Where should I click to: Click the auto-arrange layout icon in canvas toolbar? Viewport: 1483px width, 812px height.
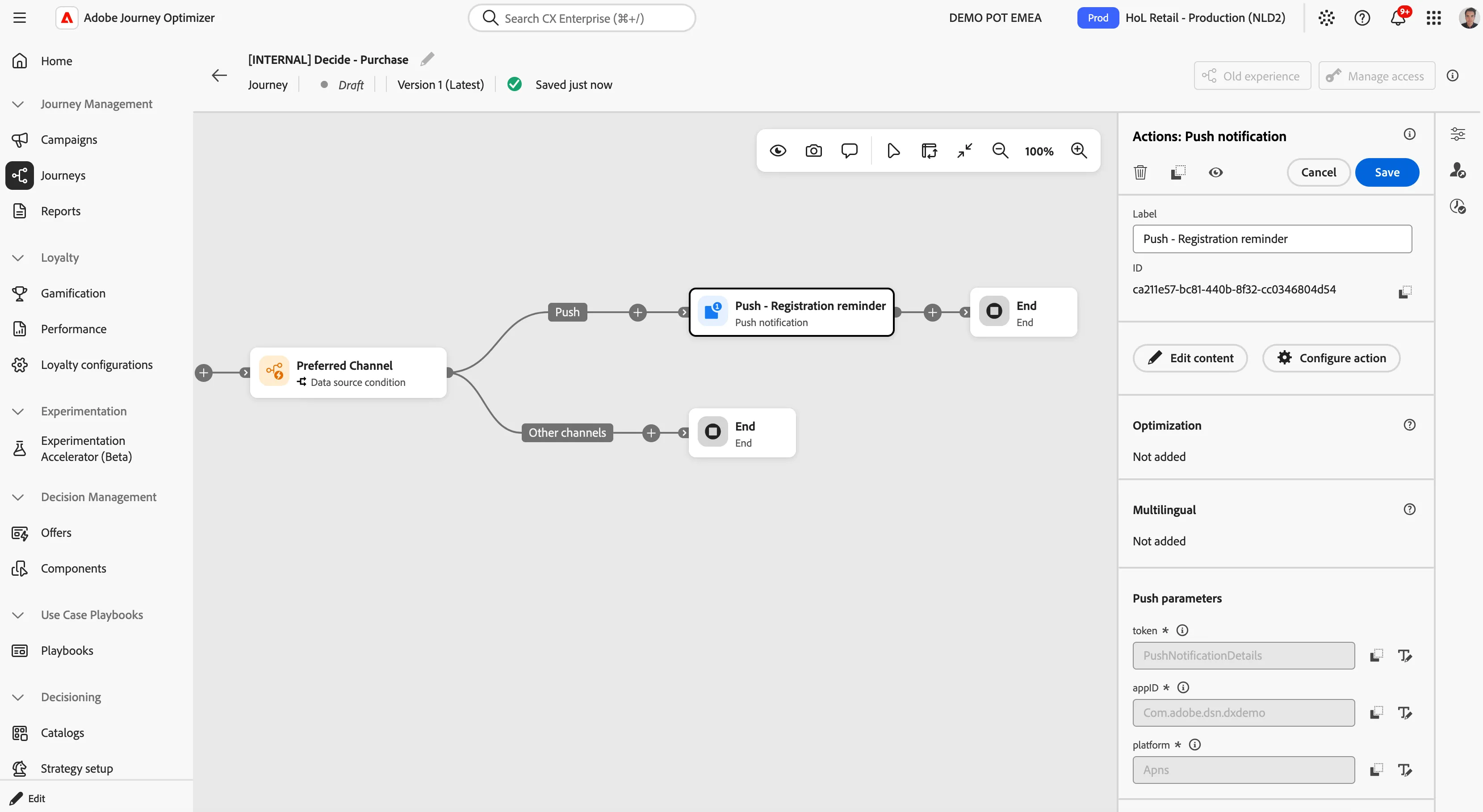[929, 151]
